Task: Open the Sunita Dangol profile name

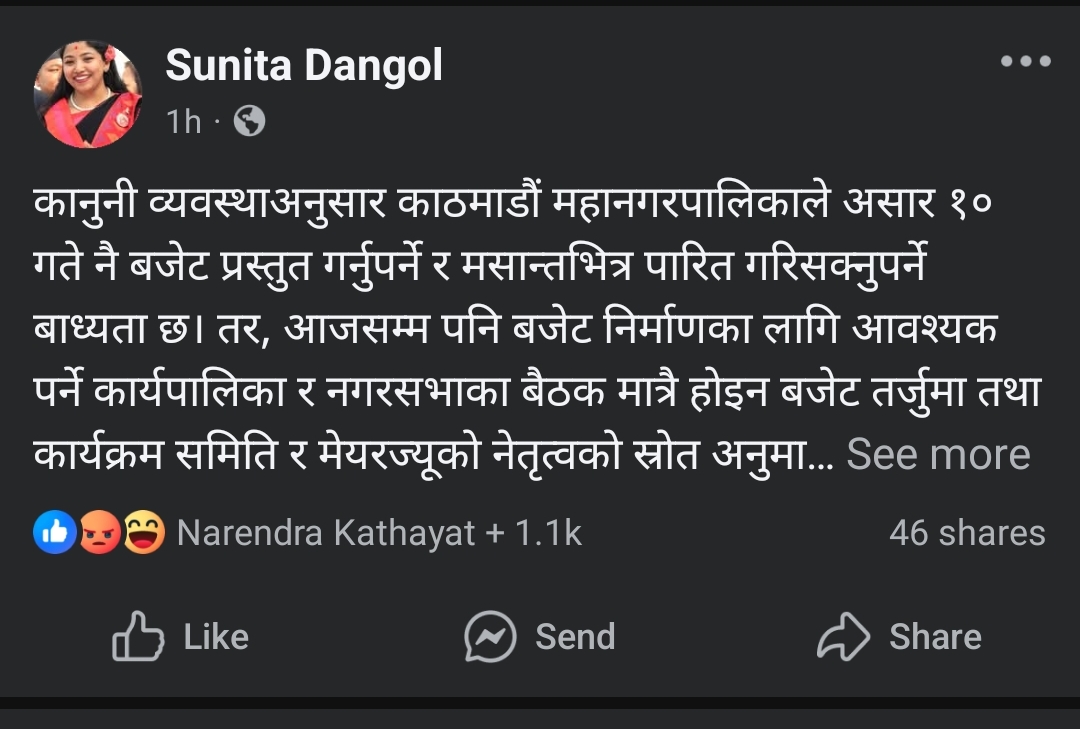Action: [304, 67]
